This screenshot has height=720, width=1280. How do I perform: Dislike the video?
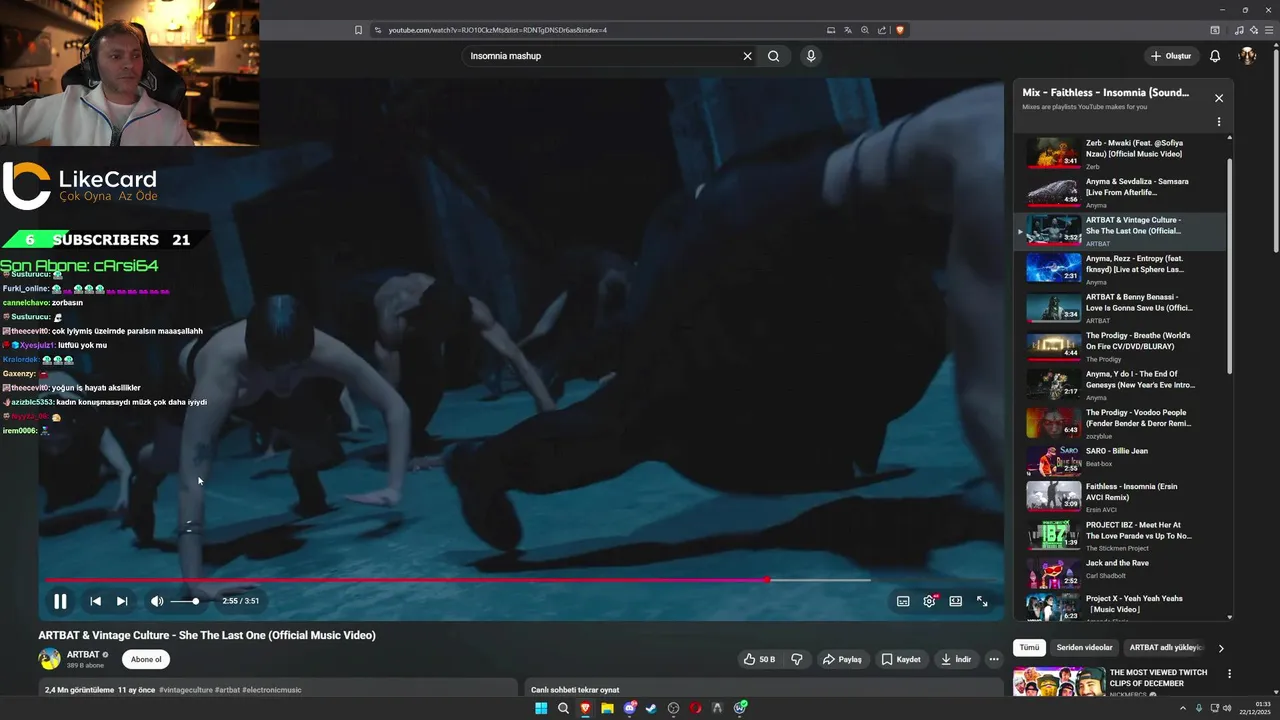[x=797, y=659]
